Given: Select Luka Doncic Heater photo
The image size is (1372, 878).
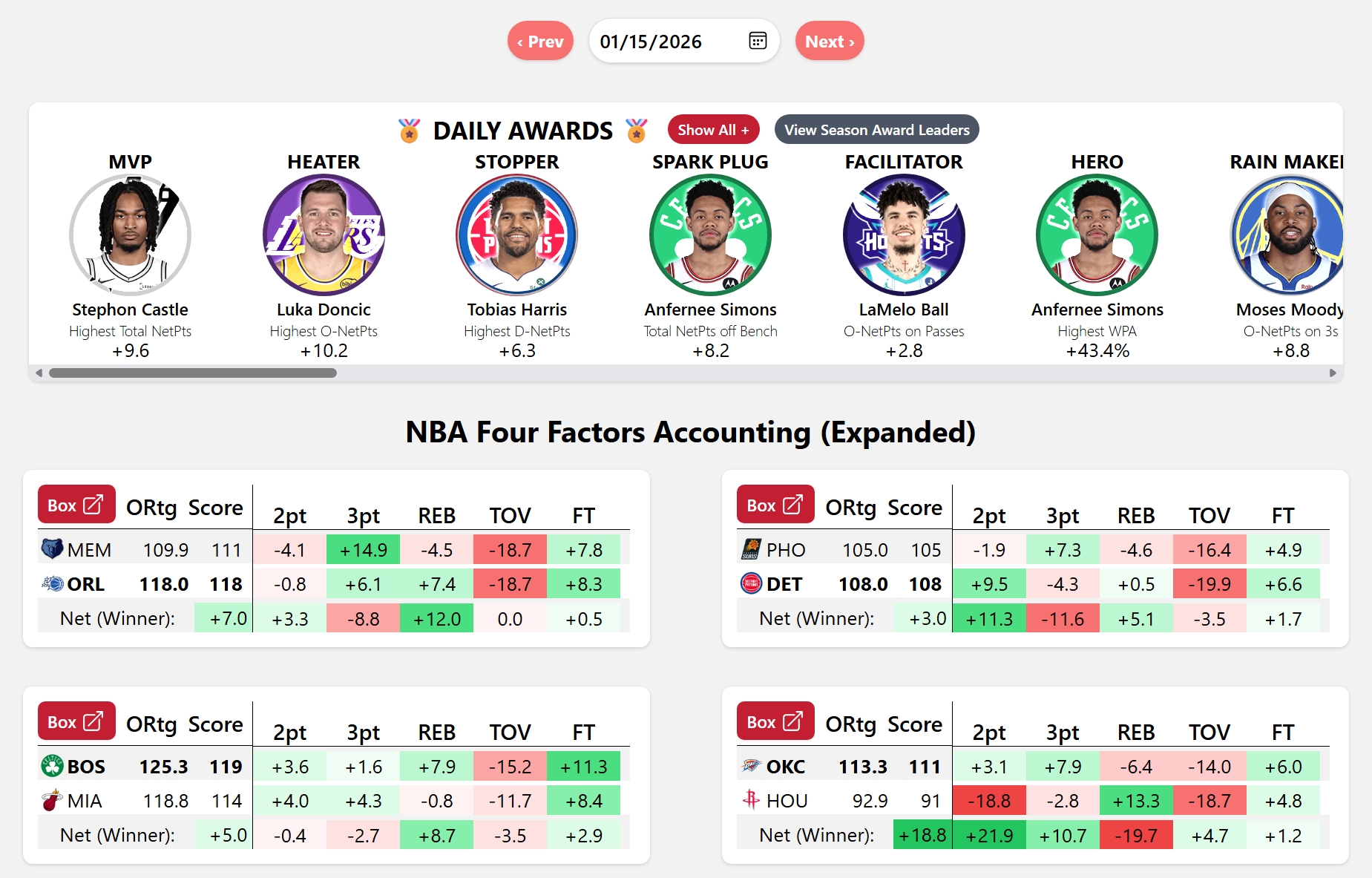Looking at the screenshot, I should click(324, 235).
